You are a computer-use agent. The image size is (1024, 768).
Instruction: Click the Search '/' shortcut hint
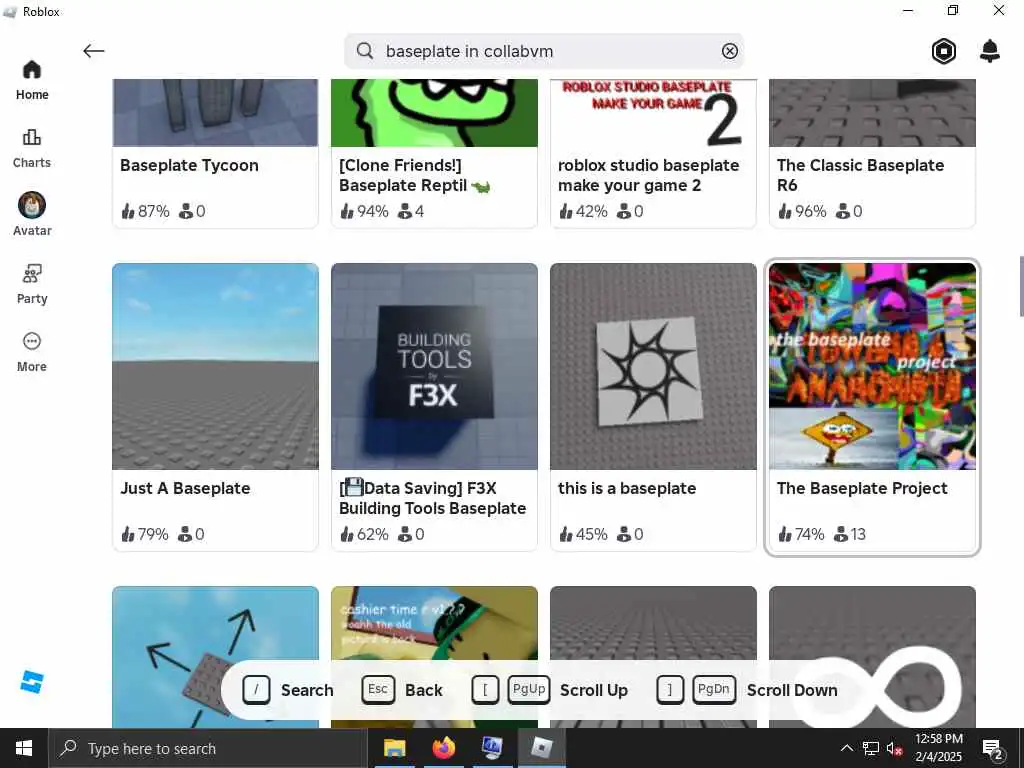287,690
